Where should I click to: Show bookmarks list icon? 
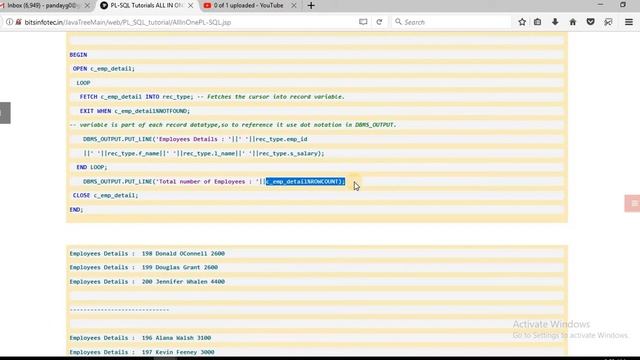tap(538, 22)
